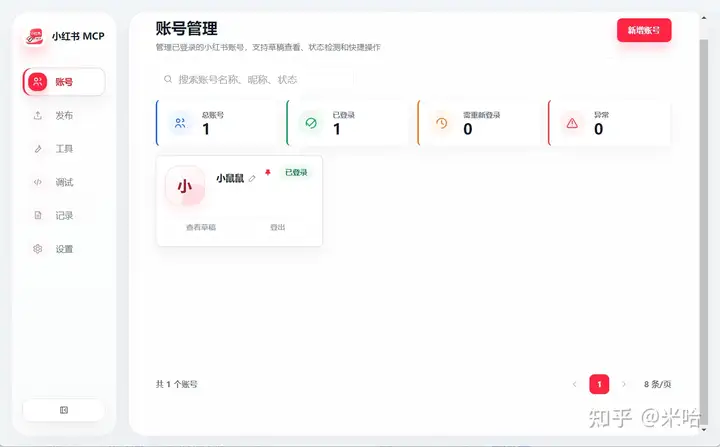This screenshot has height=447, width=720.
Task: Click the 新增账号 button
Action: 644,30
